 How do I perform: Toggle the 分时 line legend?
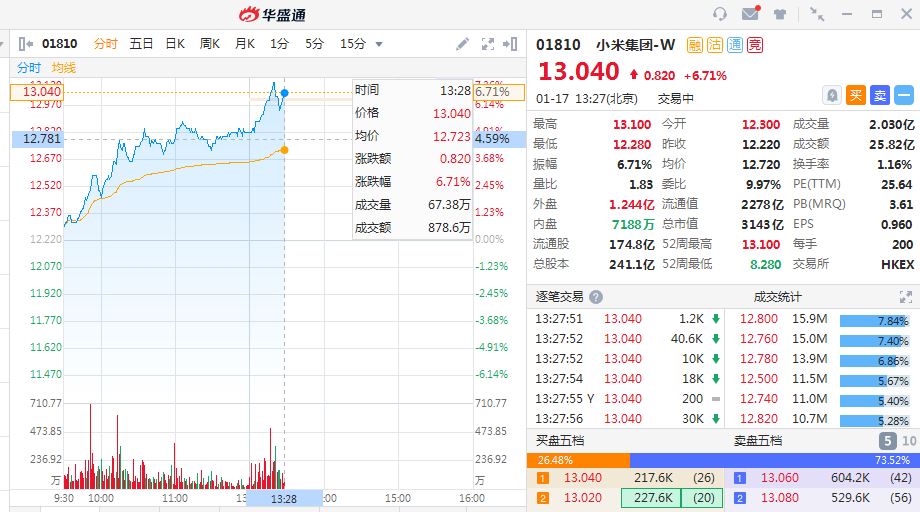pyautogui.click(x=29, y=68)
